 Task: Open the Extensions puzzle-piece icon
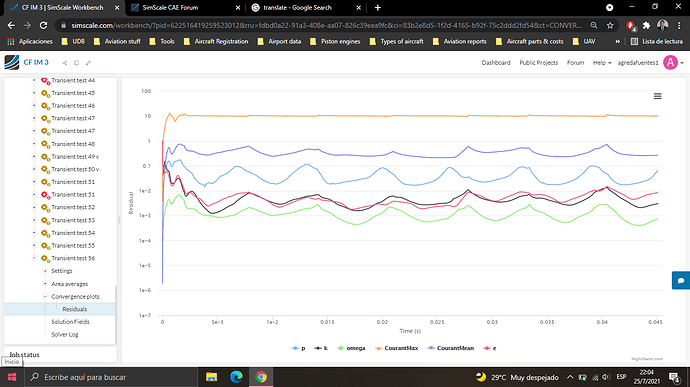(646, 26)
